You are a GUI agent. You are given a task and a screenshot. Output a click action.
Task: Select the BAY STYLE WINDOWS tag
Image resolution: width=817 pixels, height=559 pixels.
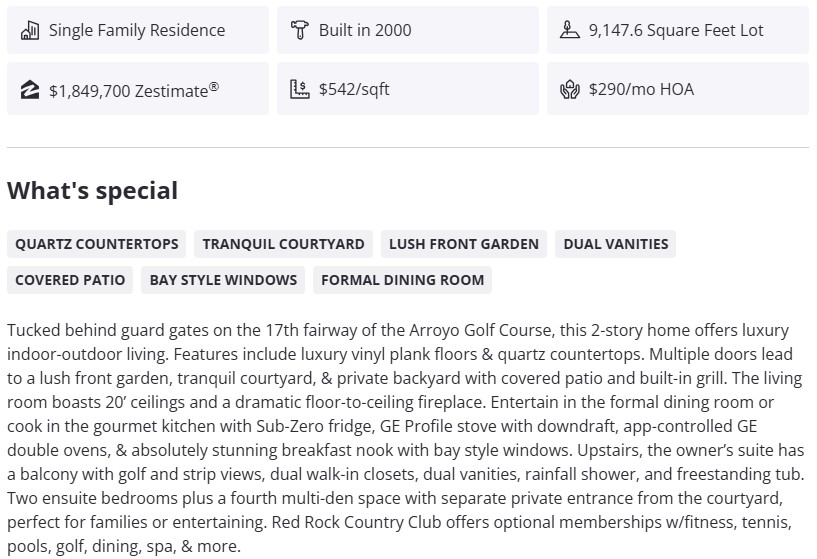click(x=223, y=280)
